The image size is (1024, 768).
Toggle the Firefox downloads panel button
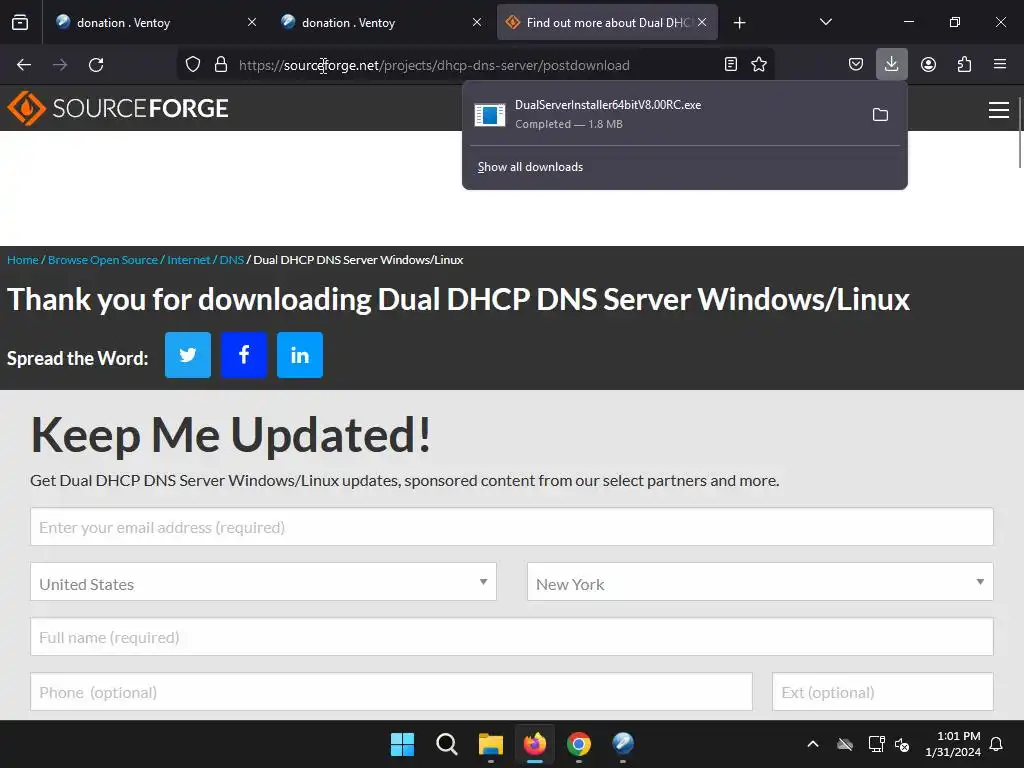click(891, 64)
